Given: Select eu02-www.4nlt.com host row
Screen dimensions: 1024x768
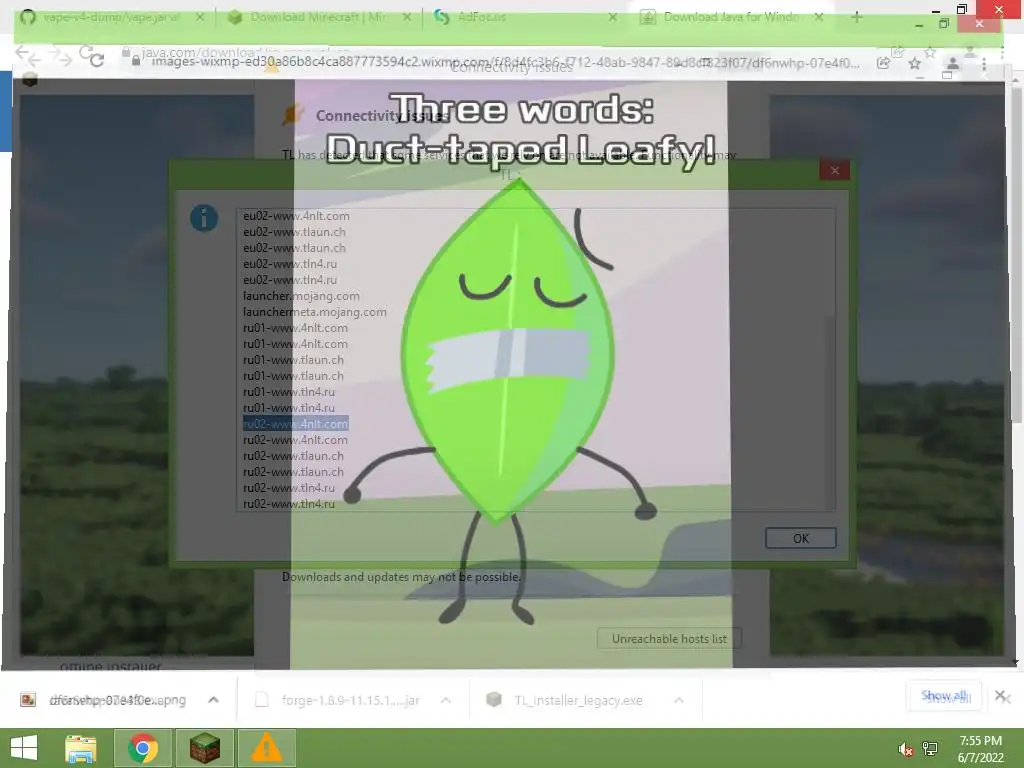Looking at the screenshot, I should pyautogui.click(x=296, y=216).
